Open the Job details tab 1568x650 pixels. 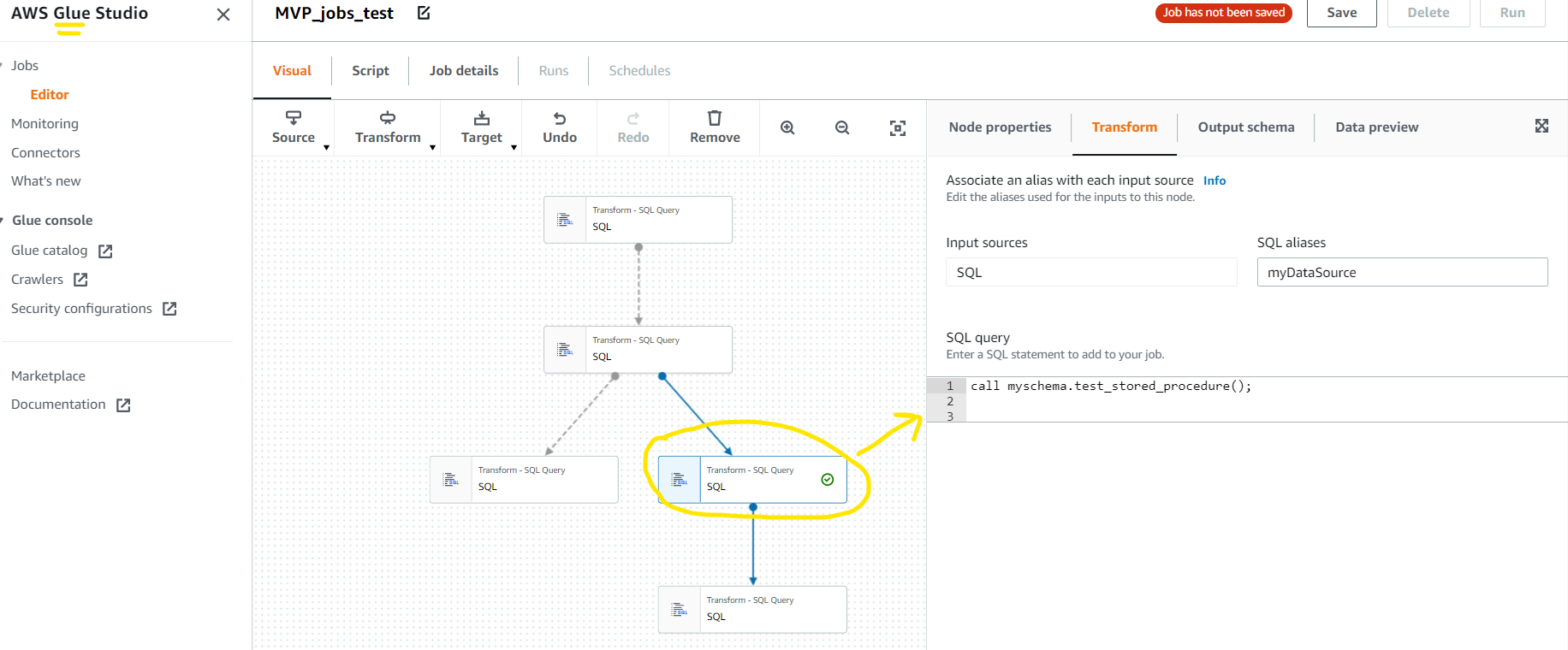point(464,71)
